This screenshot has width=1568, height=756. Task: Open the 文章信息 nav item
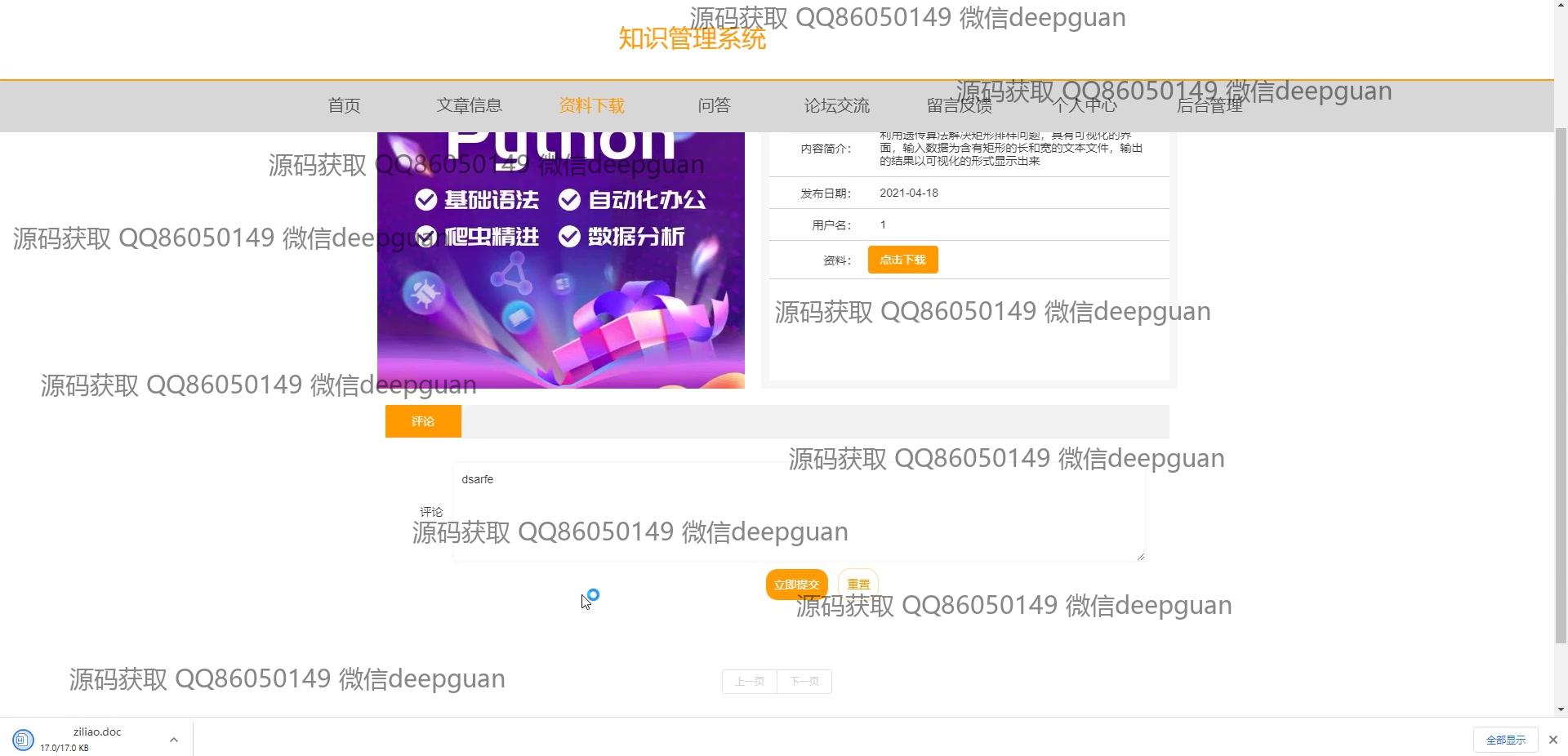point(469,105)
